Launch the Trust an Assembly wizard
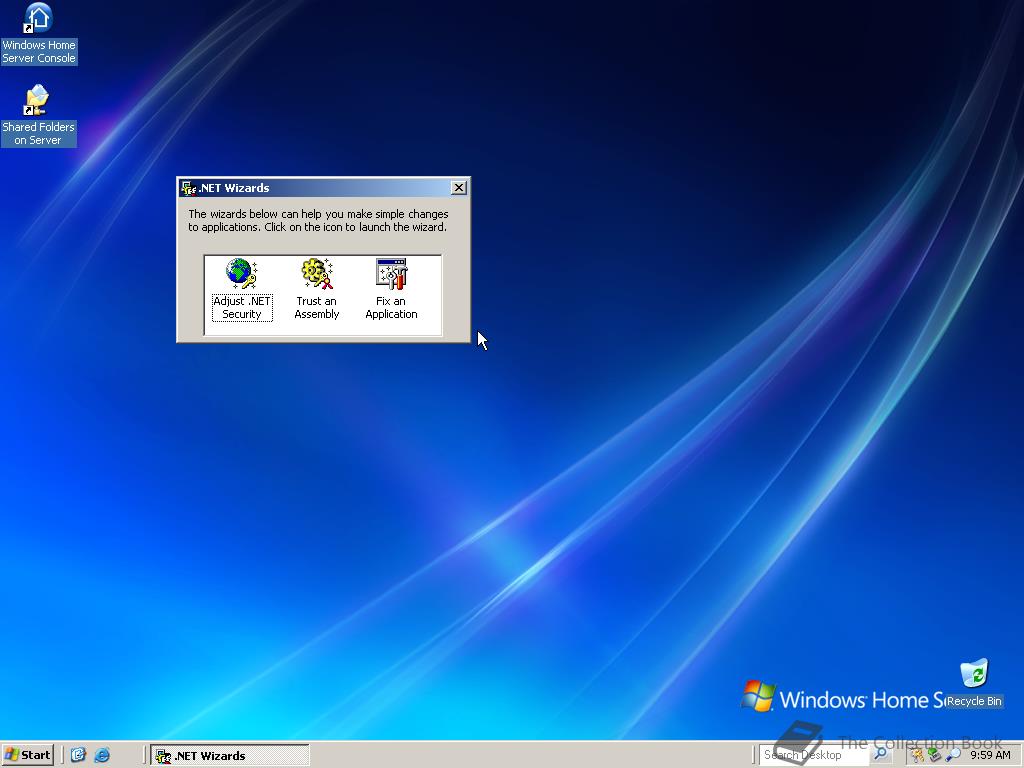The width and height of the screenshot is (1024, 768). tap(317, 289)
